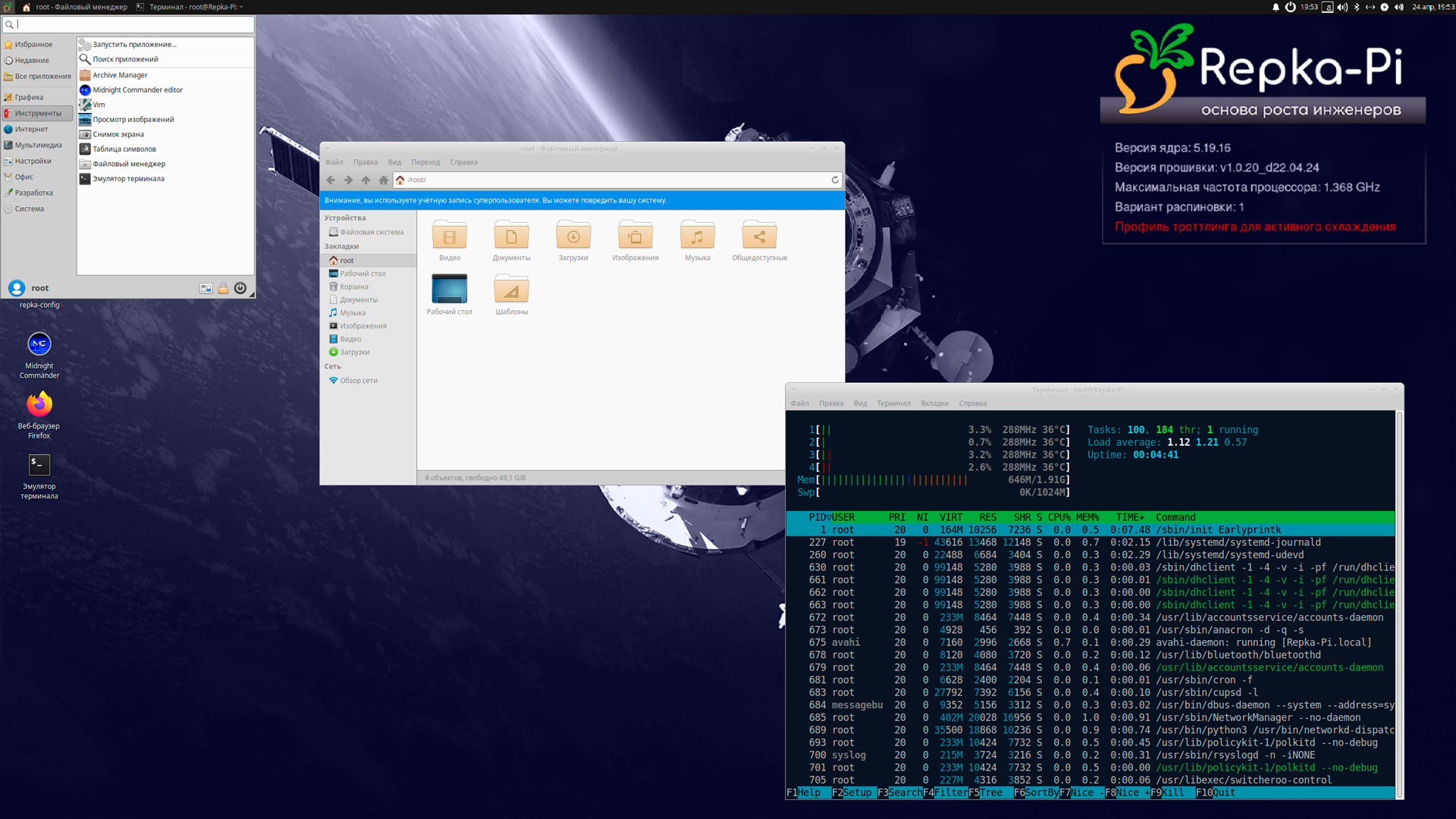Click the back arrow in file manager
This screenshot has width=1456, height=819.
[x=331, y=180]
